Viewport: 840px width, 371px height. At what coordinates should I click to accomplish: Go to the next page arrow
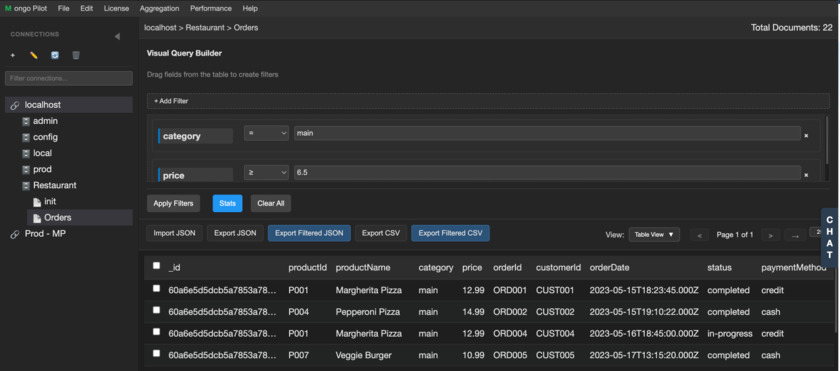770,235
